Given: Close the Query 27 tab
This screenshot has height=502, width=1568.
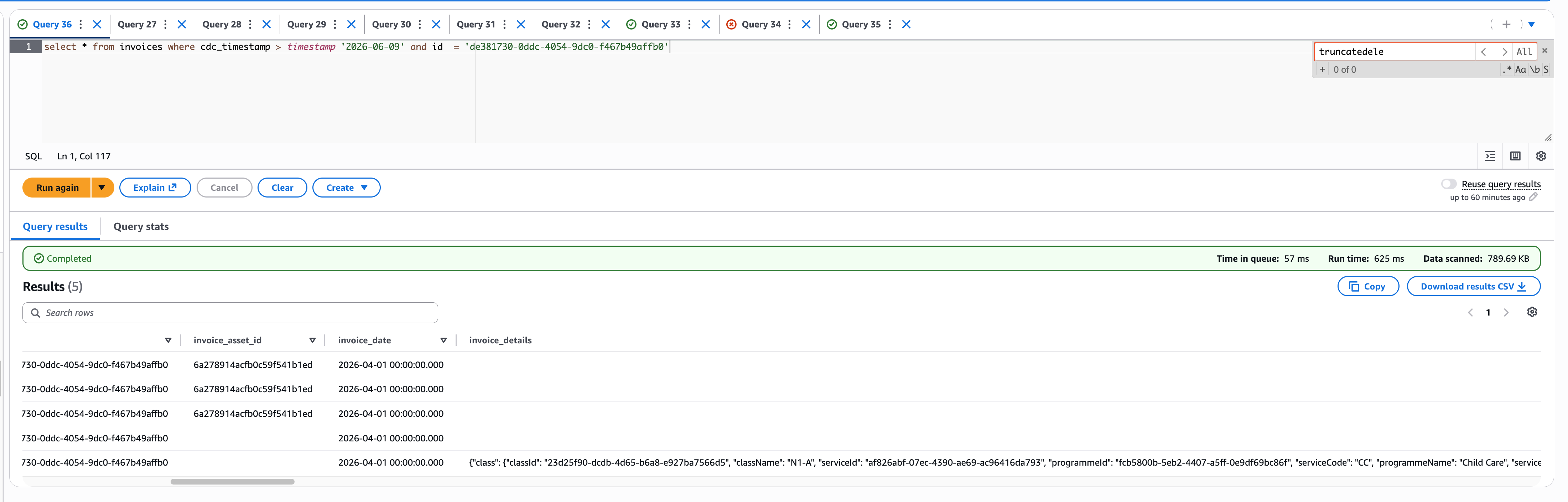Looking at the screenshot, I should tap(181, 24).
